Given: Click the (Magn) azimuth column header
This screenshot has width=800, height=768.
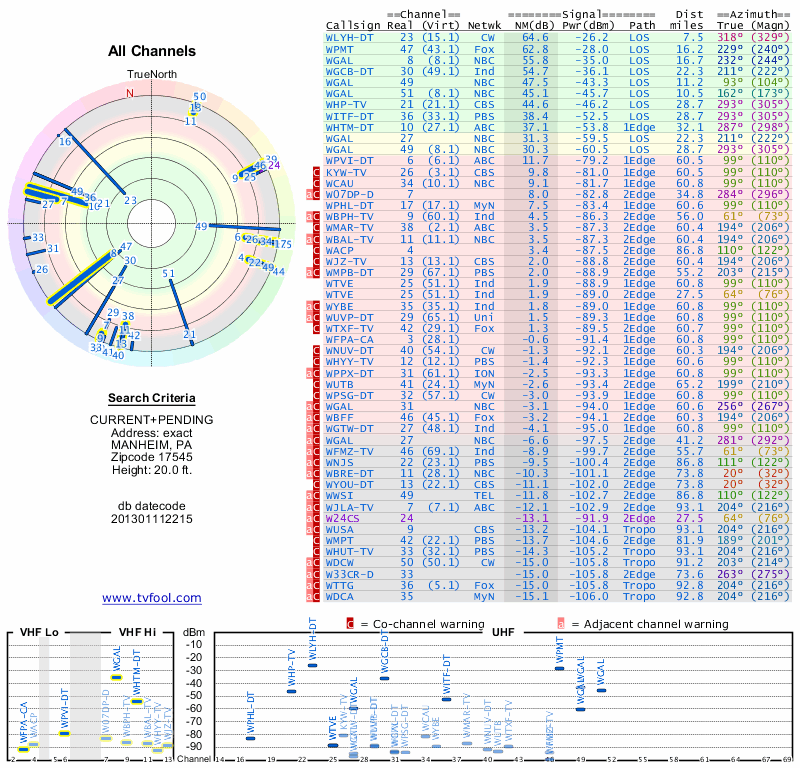Looking at the screenshot, I should [770, 26].
